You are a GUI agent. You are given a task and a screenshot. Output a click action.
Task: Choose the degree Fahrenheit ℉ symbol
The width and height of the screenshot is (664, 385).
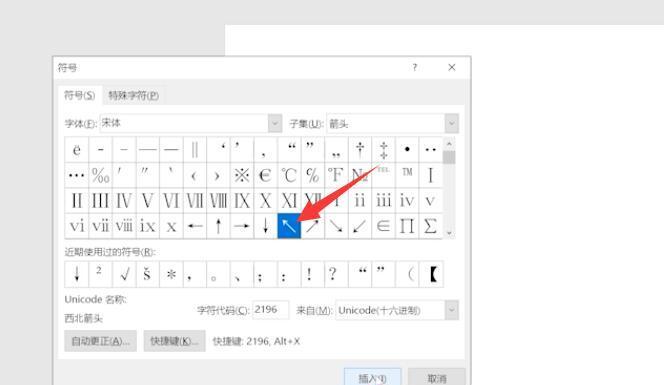click(336, 175)
